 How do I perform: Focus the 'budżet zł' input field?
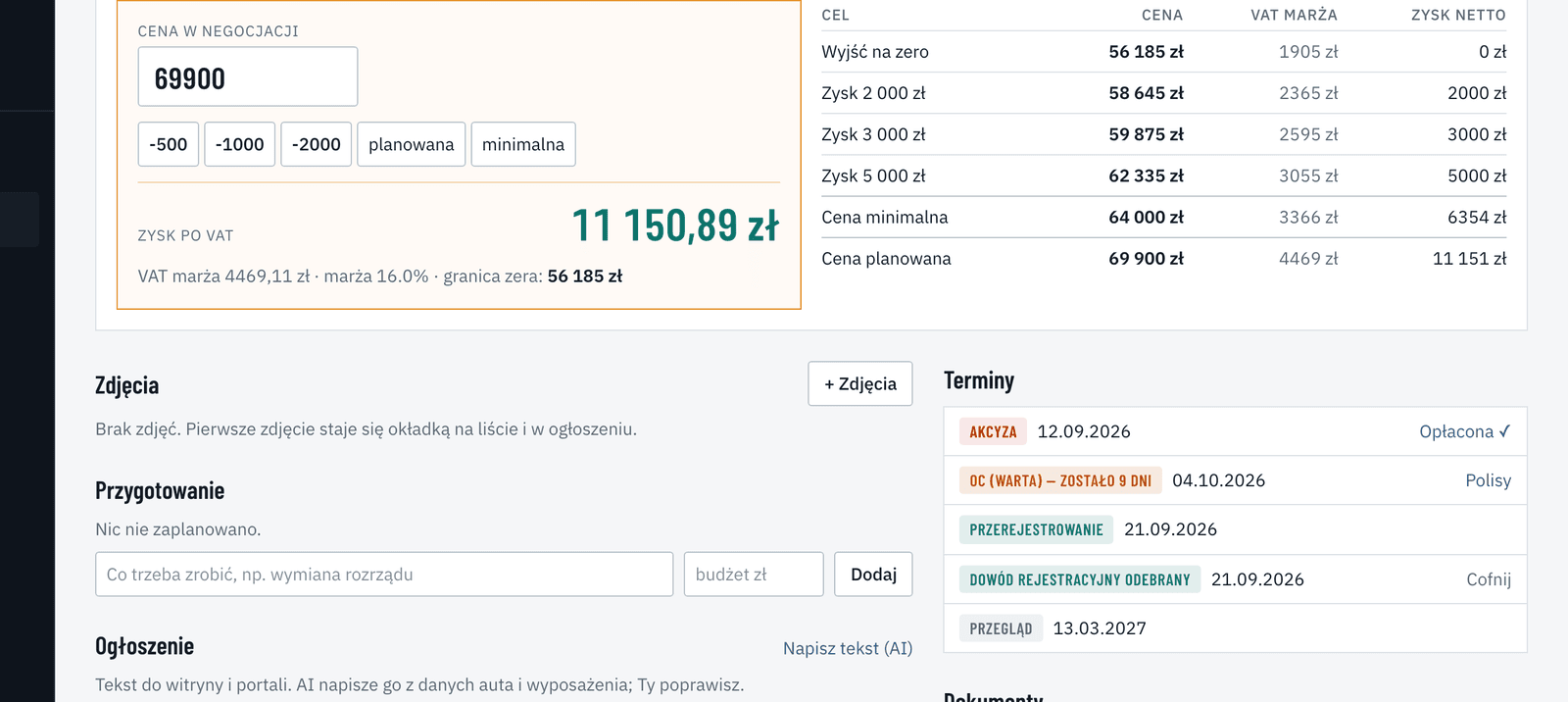point(754,575)
